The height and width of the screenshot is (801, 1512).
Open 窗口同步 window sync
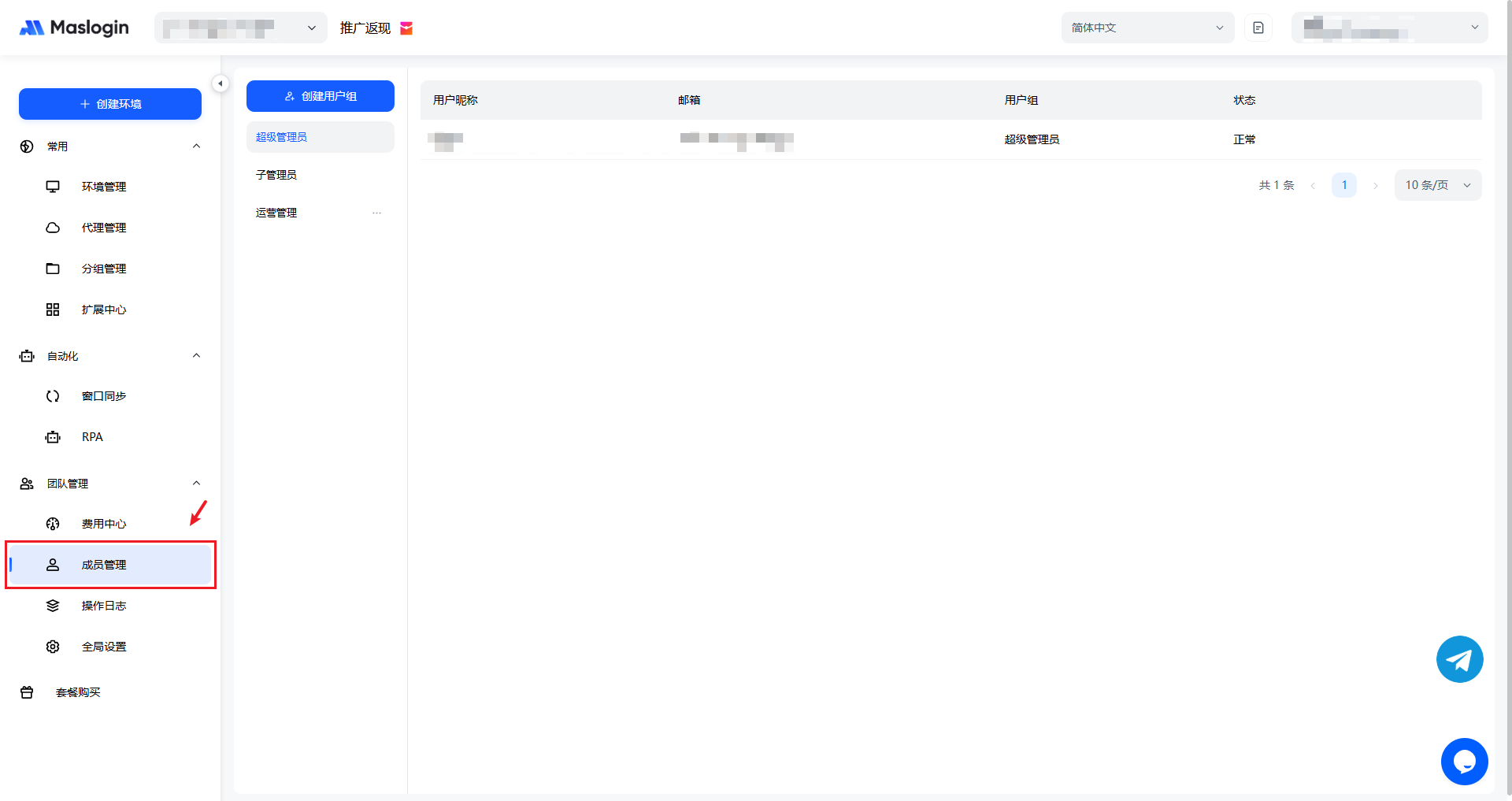click(x=103, y=396)
